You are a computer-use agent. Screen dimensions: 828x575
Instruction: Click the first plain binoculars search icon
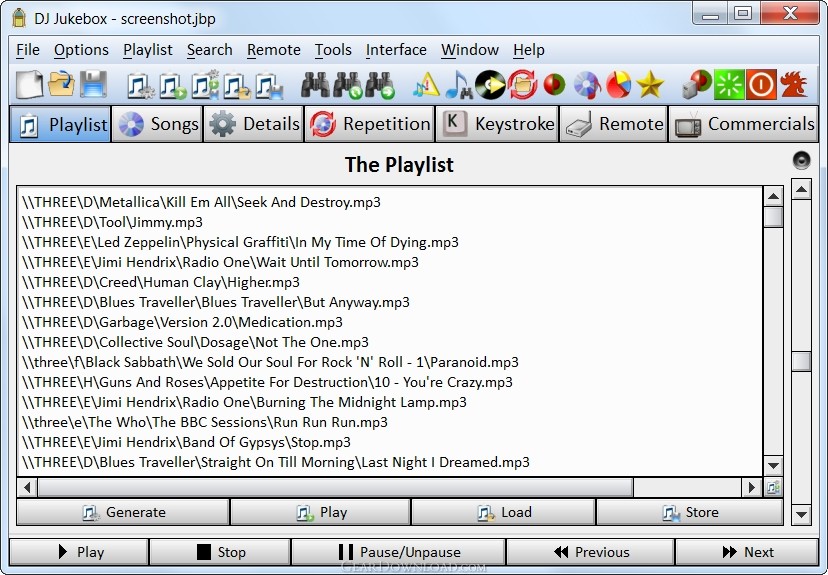click(x=315, y=85)
